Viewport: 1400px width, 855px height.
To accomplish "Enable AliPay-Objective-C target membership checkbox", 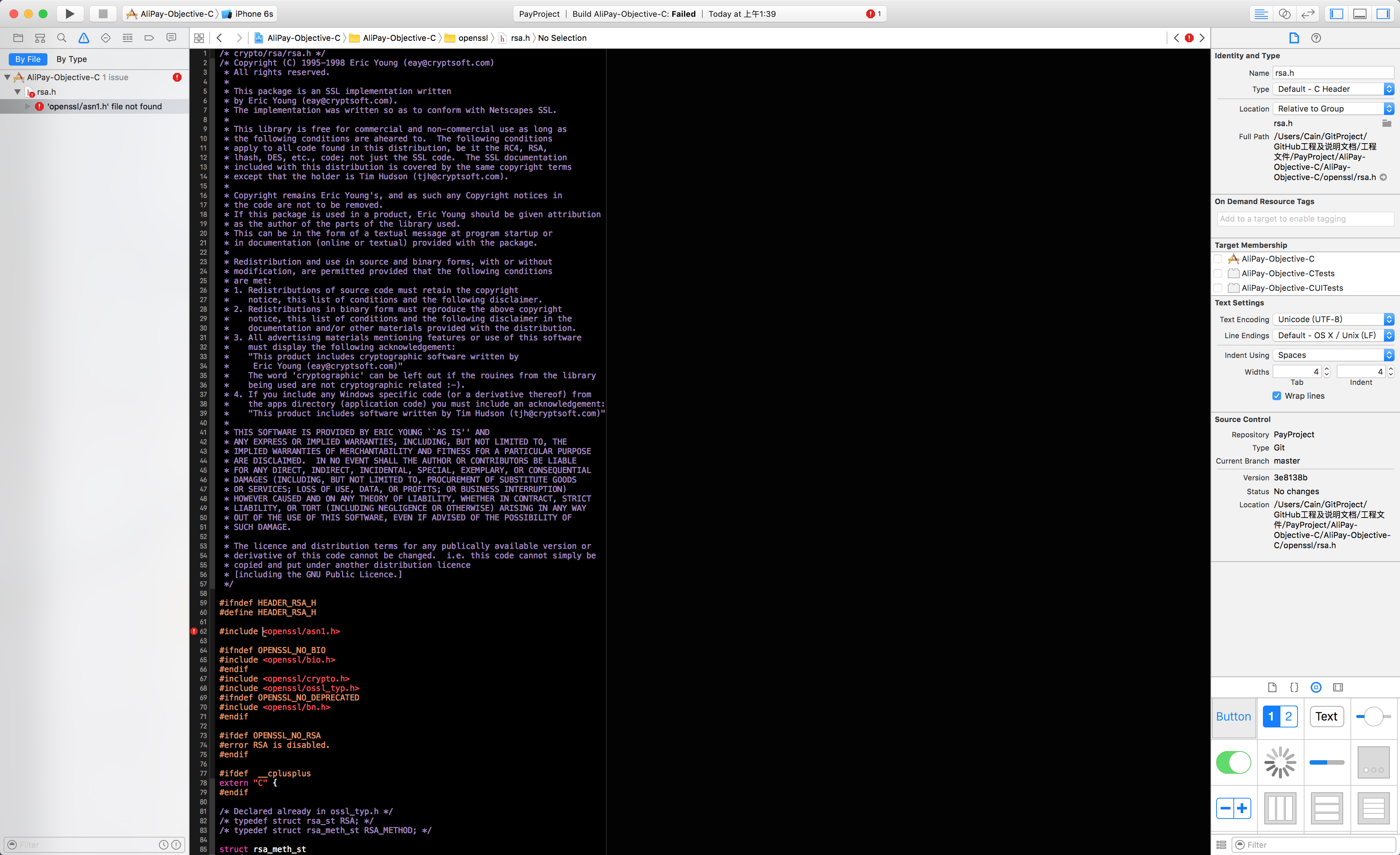I will (x=1218, y=259).
